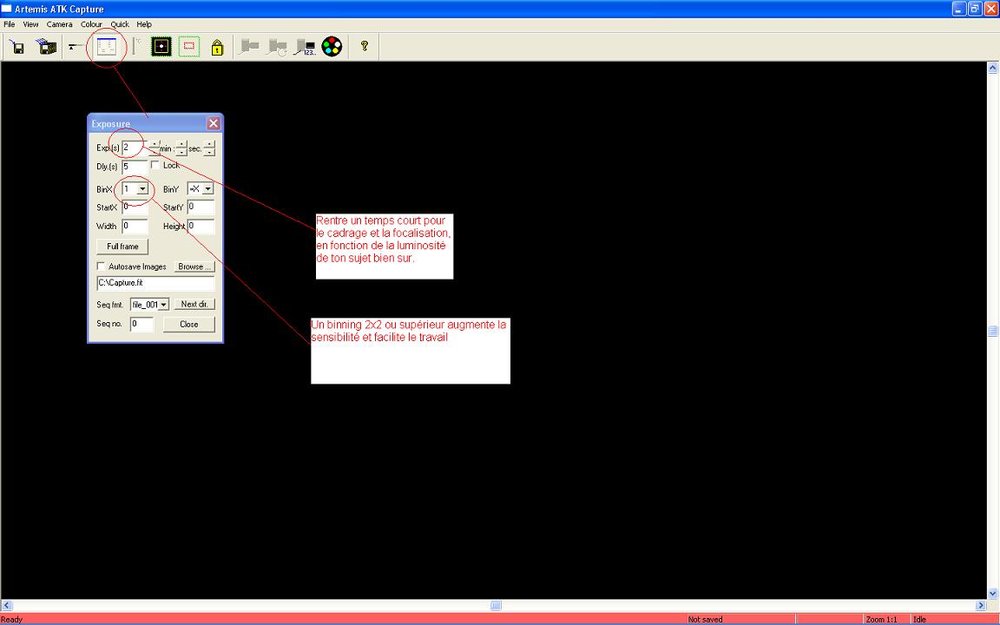This screenshot has width=1000, height=625.
Task: Select the red subframe rectangle icon
Action: click(189, 47)
